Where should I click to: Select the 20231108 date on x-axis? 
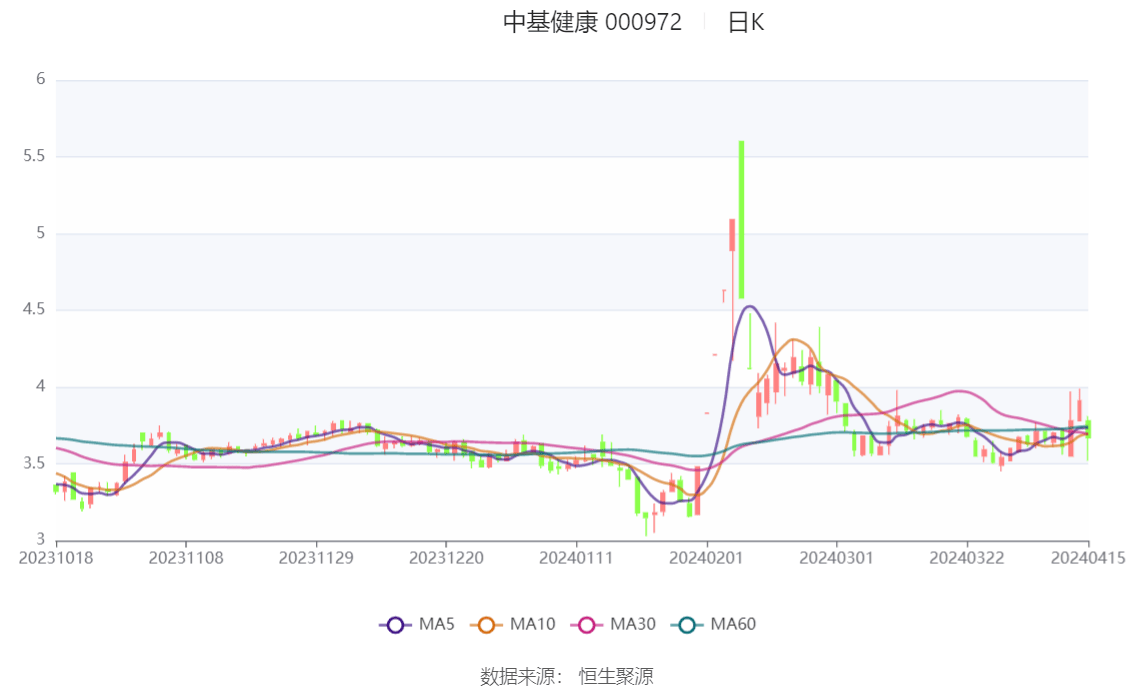(x=186, y=557)
